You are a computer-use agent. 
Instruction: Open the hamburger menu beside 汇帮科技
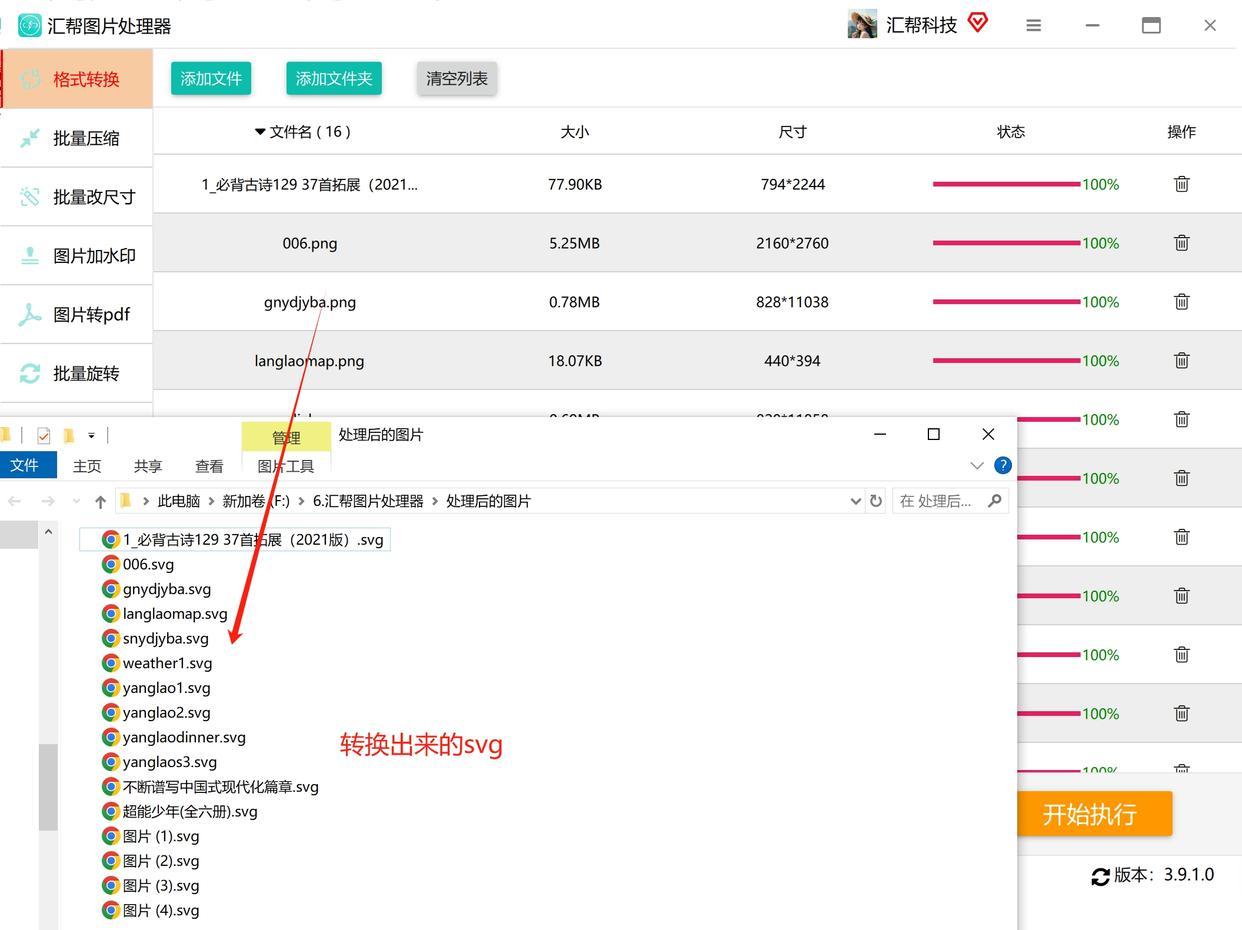pyautogui.click(x=1033, y=24)
